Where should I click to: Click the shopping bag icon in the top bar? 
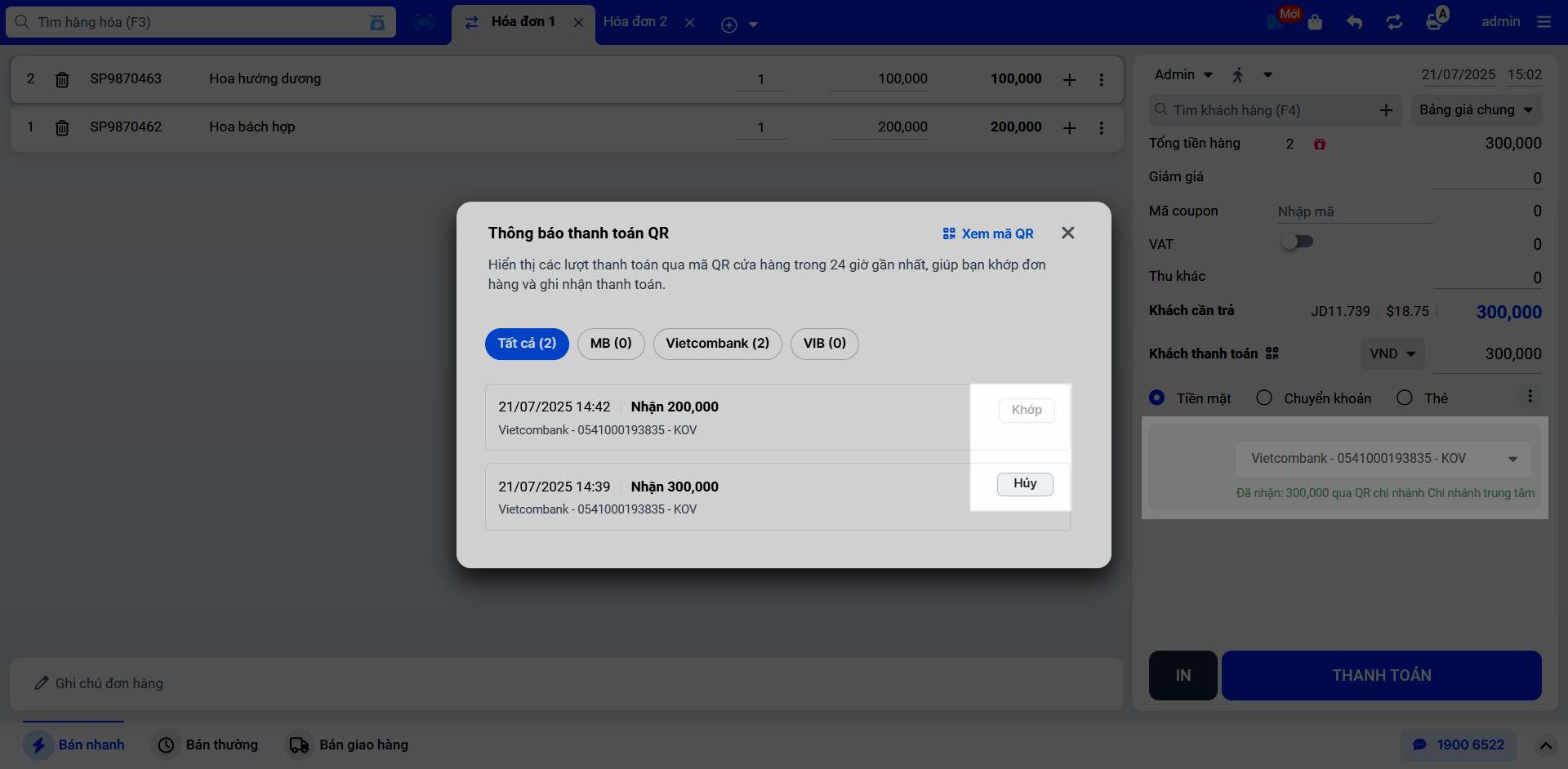point(1315,22)
